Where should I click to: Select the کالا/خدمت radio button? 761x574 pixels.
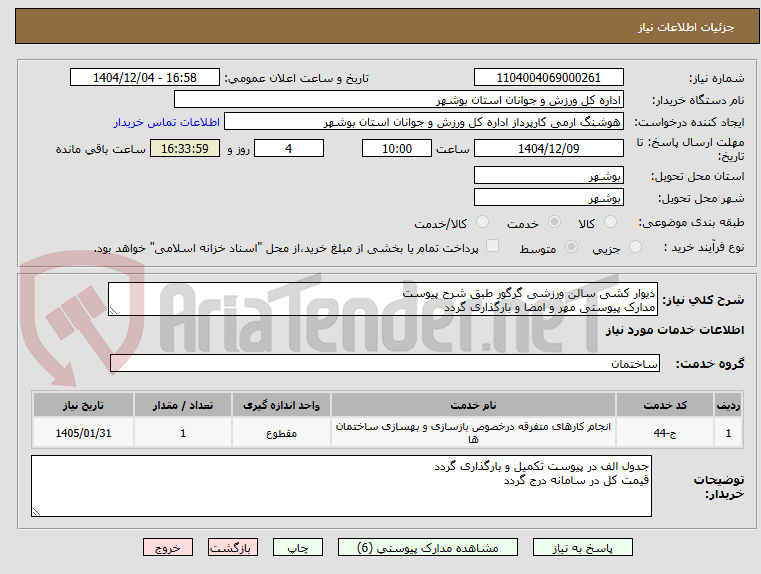tap(482, 222)
